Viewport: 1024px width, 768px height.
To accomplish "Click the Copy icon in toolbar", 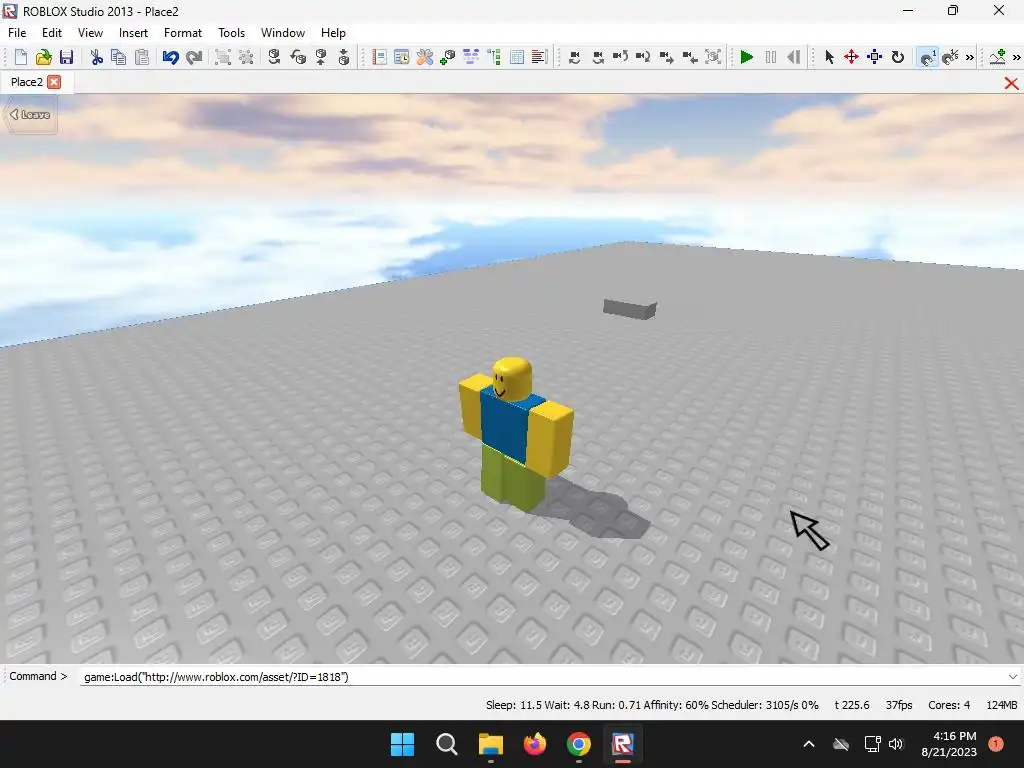I will (x=119, y=57).
